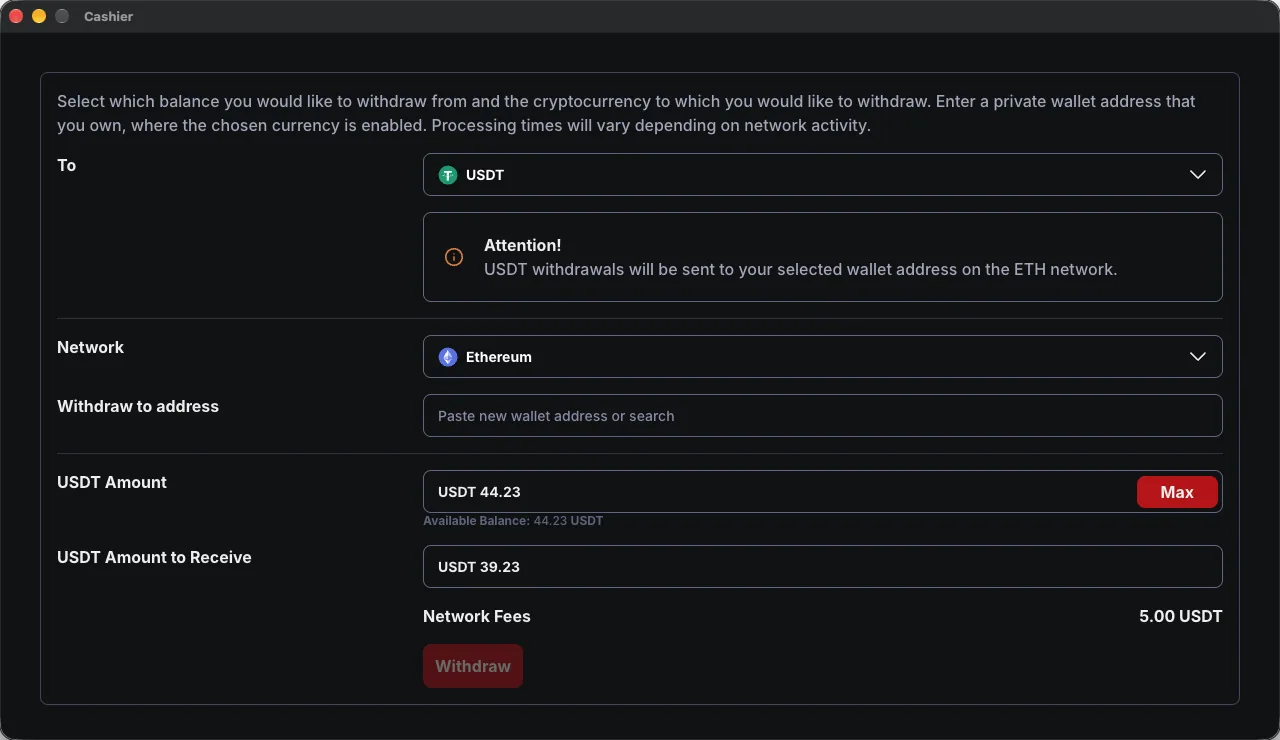Click the Network Fees label
Viewport: 1280px width, 740px height.
(477, 616)
